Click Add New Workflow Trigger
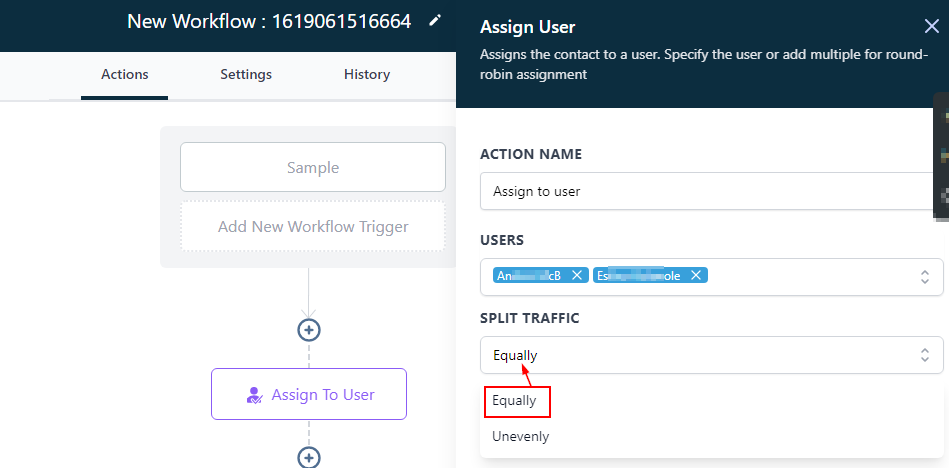 pos(313,226)
